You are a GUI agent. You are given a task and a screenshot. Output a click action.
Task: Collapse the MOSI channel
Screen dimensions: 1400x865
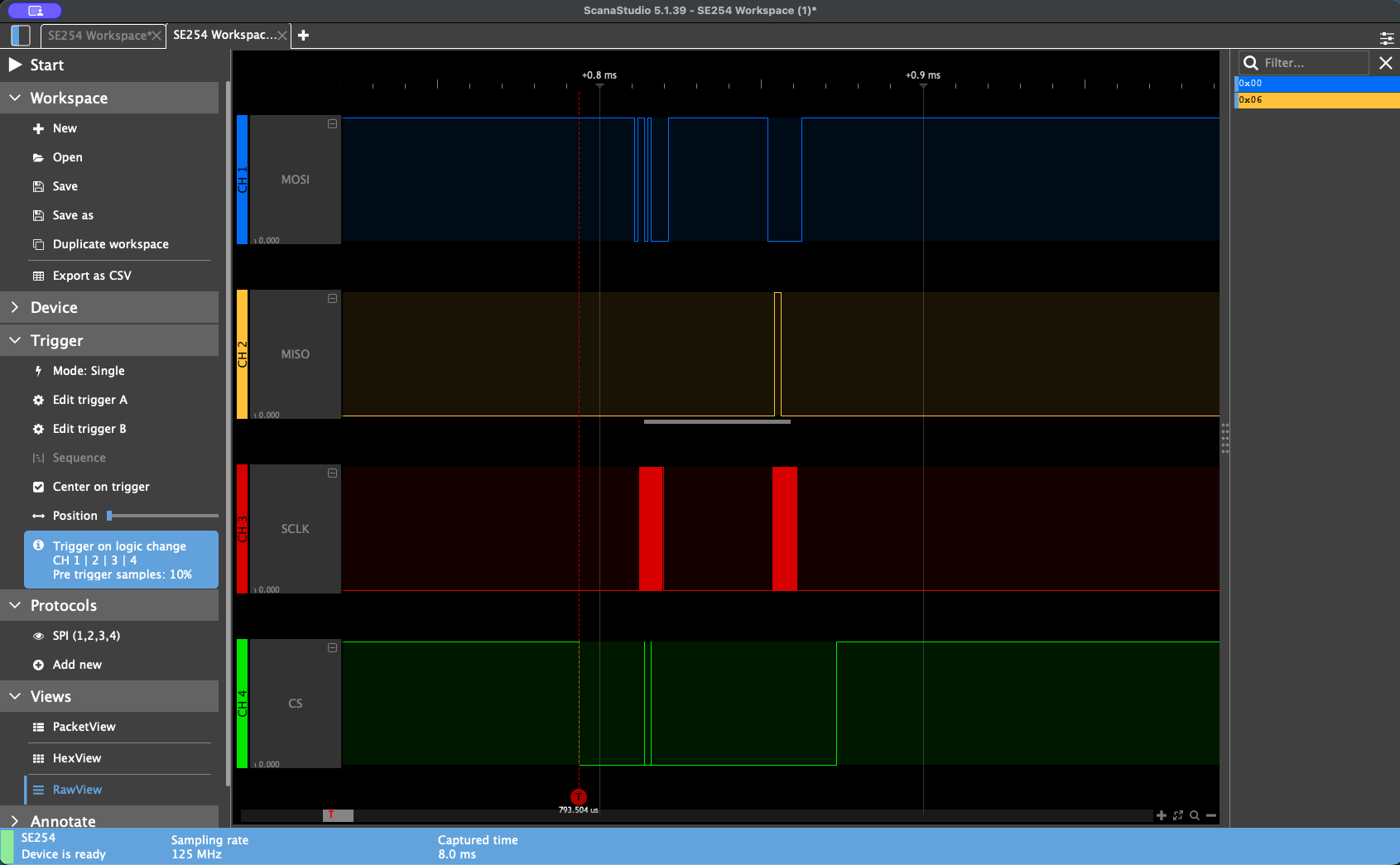tap(332, 124)
